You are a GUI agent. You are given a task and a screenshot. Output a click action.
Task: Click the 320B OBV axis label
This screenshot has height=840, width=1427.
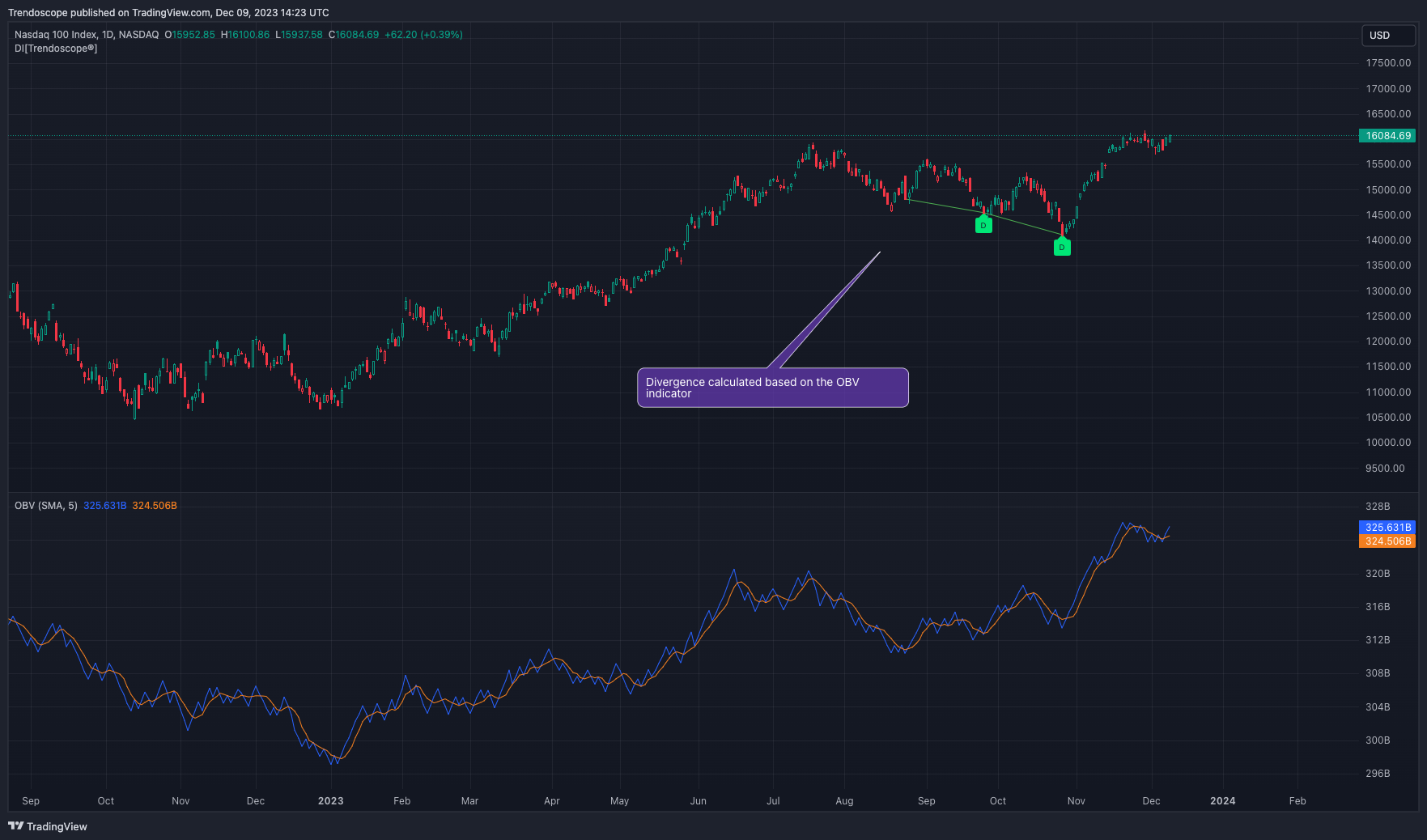[1378, 574]
